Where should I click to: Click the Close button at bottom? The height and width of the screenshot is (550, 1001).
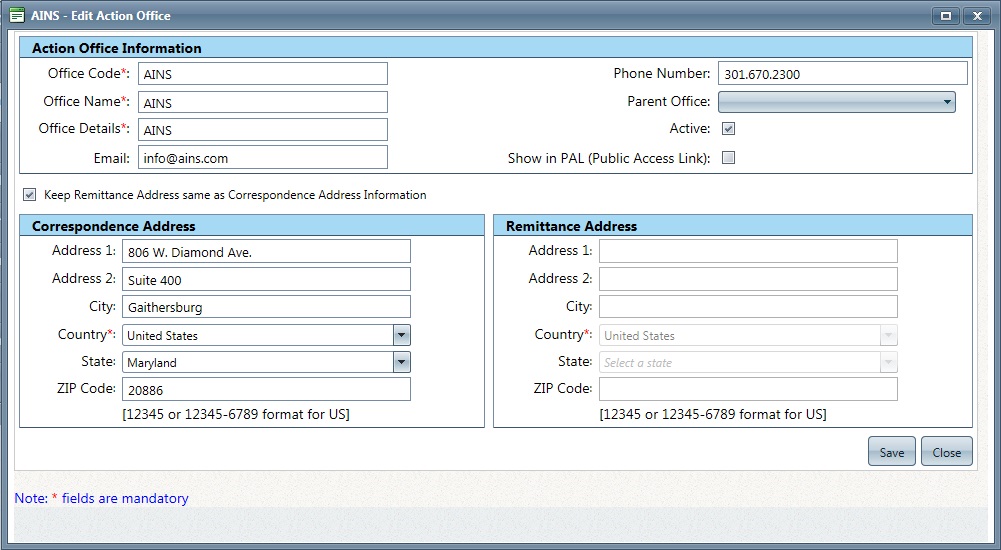click(x=946, y=452)
